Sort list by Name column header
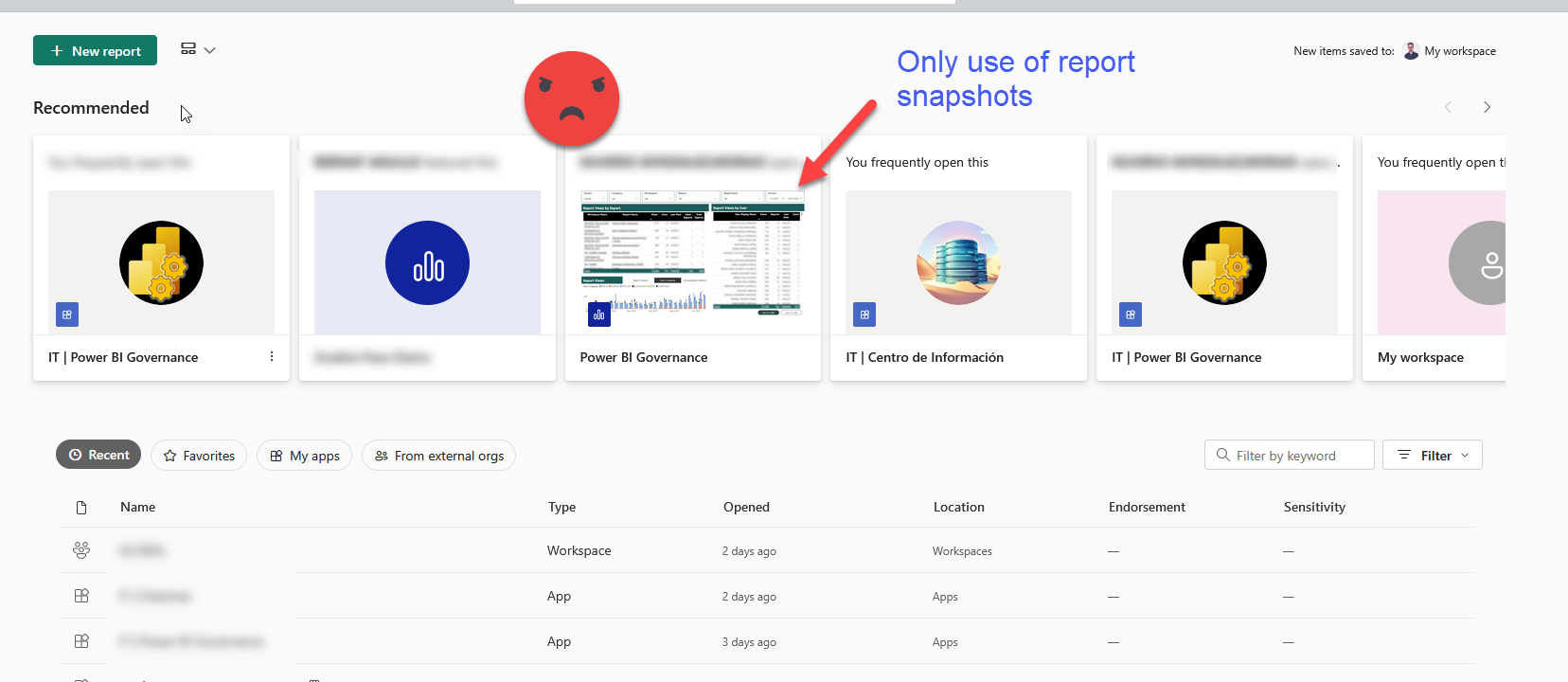The image size is (1568, 682). (x=137, y=508)
